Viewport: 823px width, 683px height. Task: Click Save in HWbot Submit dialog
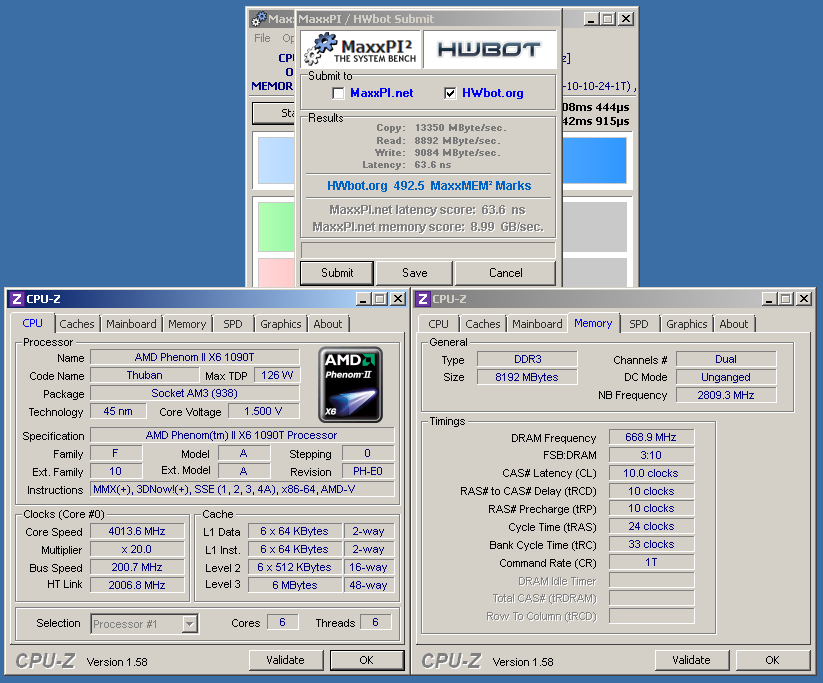415,273
